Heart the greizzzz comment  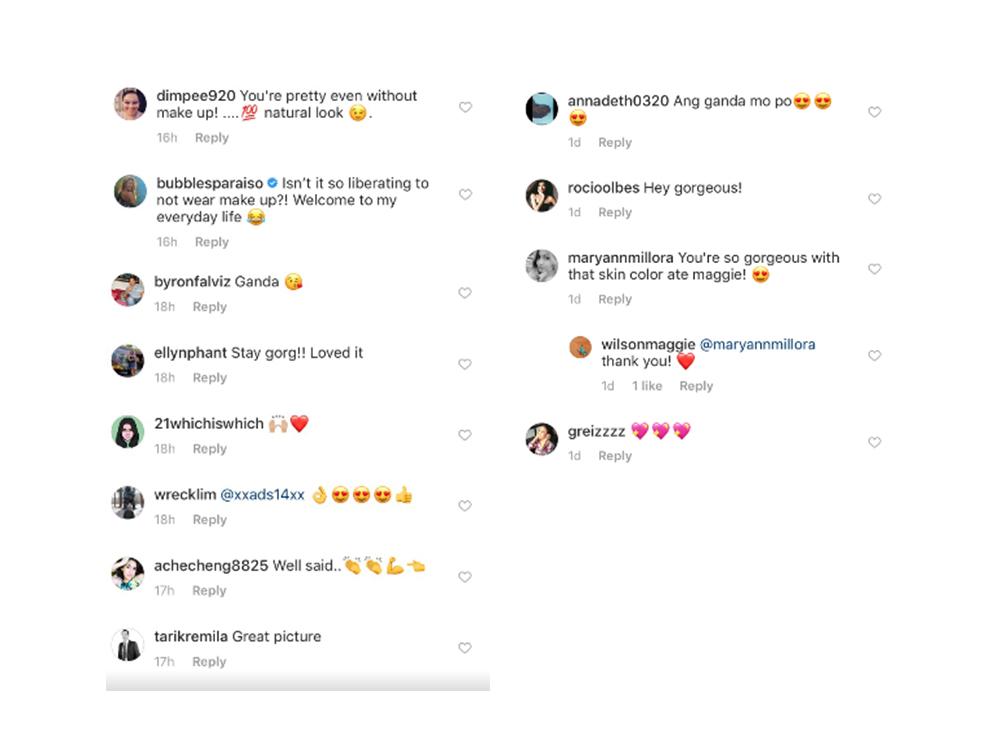874,442
